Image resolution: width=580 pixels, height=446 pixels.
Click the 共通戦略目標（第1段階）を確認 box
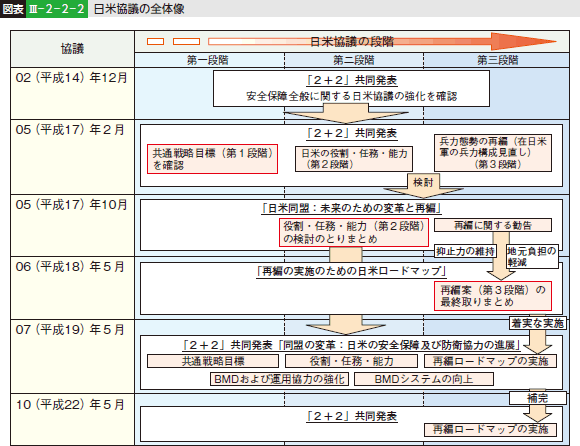212,159
